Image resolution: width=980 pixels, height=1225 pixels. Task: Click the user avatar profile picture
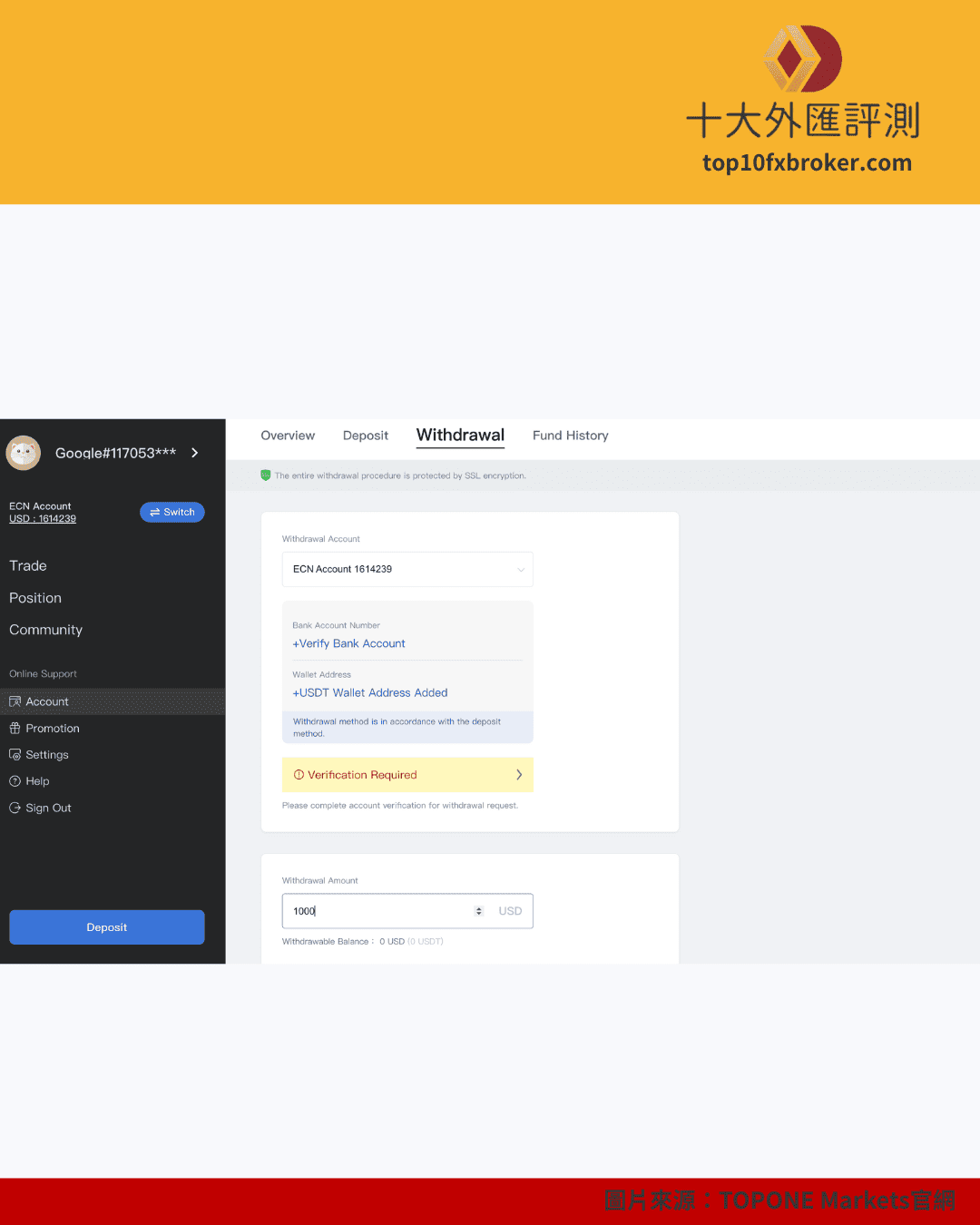point(24,453)
